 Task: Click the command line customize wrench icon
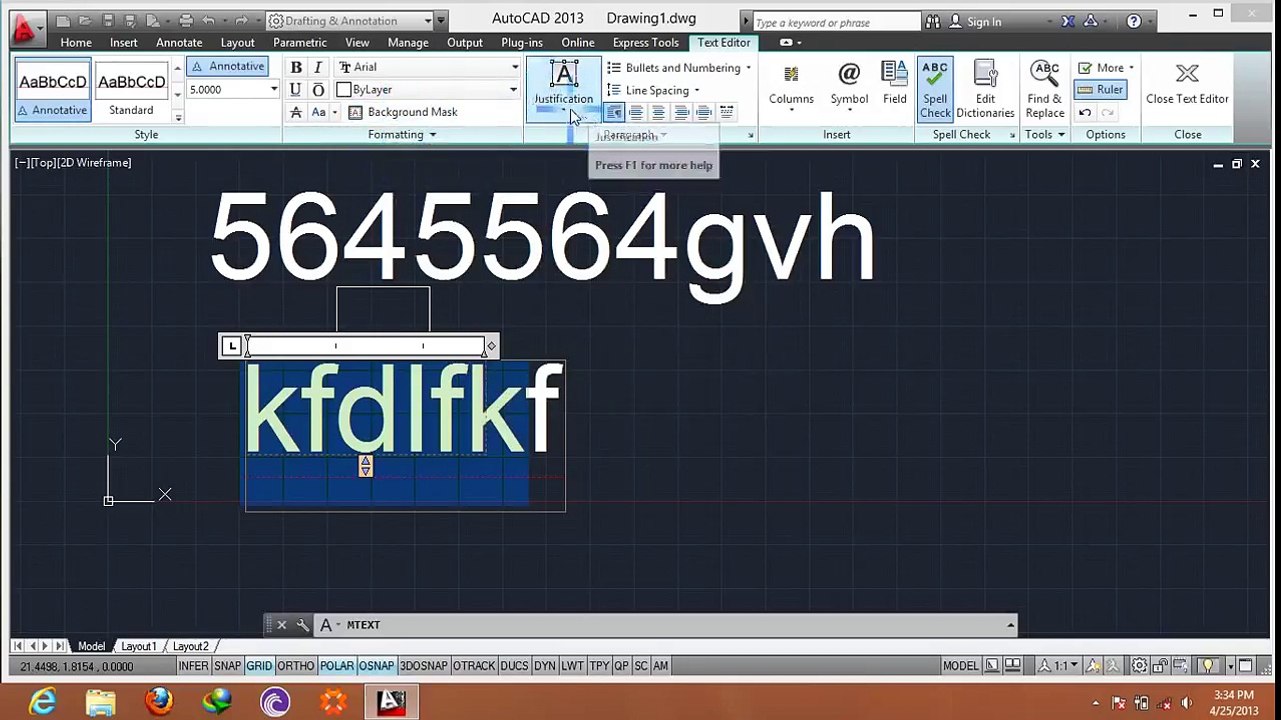click(303, 625)
